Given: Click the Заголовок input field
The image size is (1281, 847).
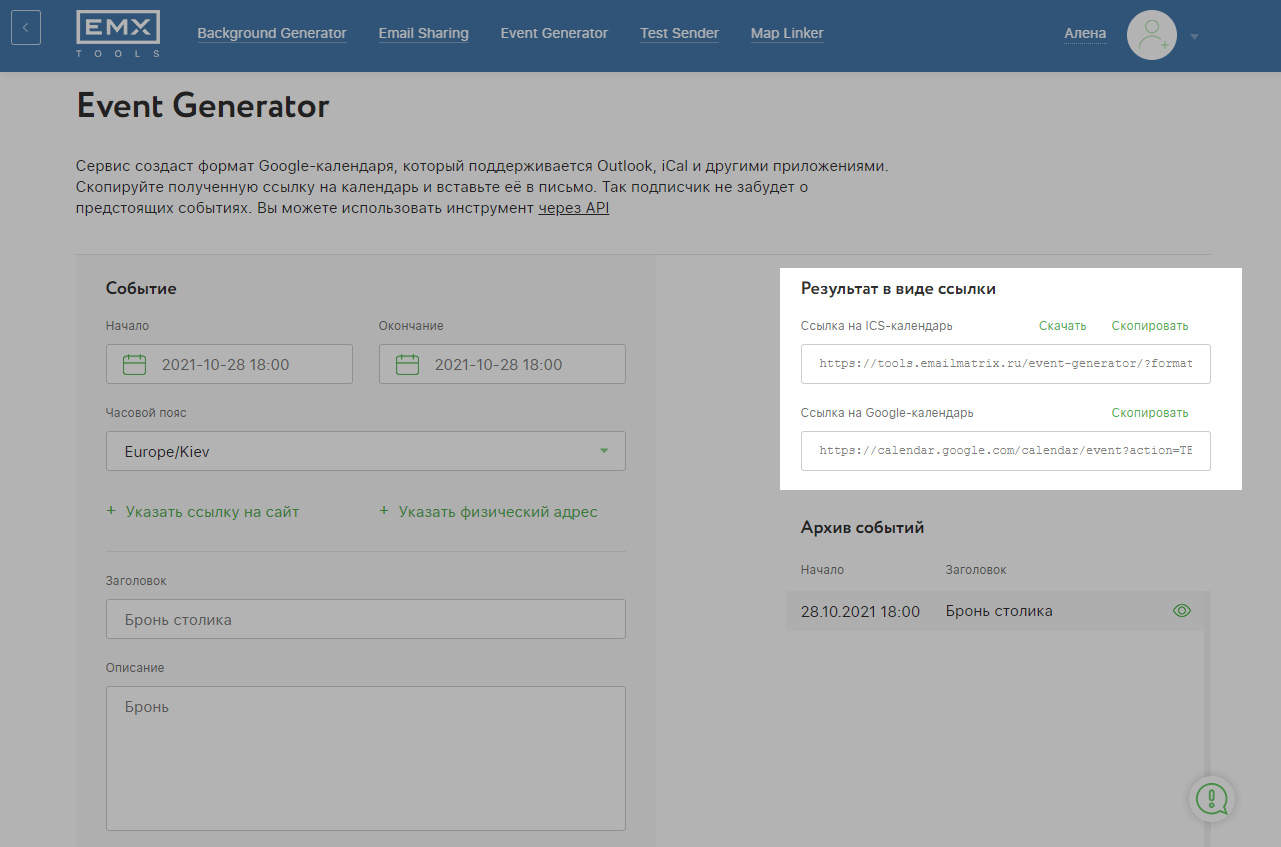Looking at the screenshot, I should (x=365, y=619).
